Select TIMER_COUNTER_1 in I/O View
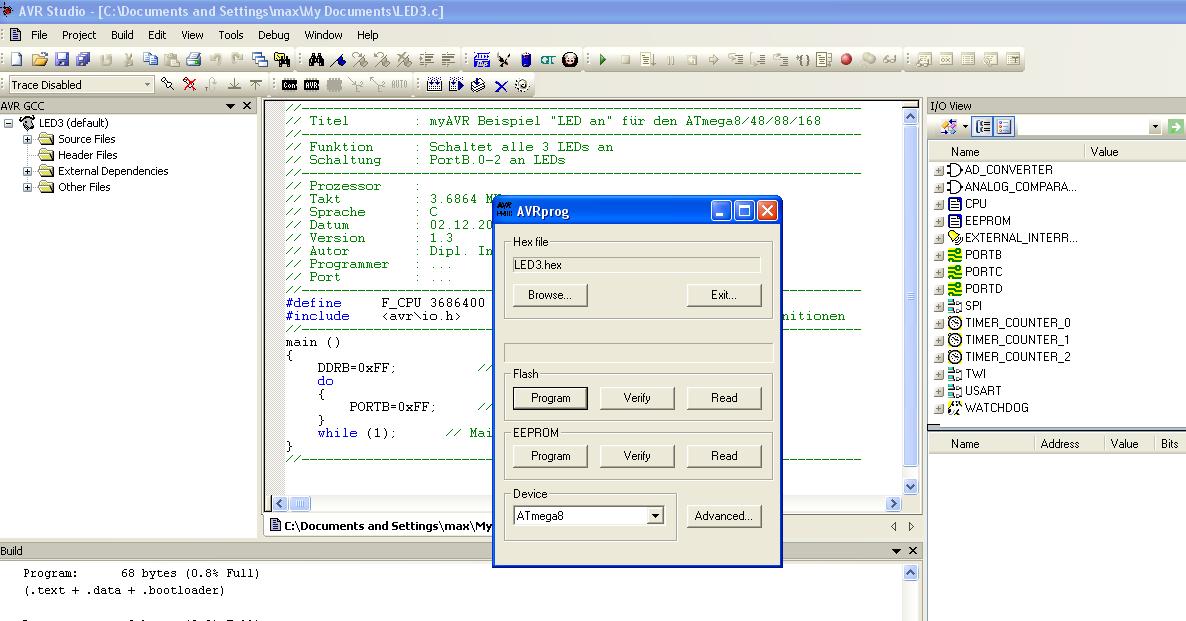Screen dimensions: 1186x621 point(1017,340)
